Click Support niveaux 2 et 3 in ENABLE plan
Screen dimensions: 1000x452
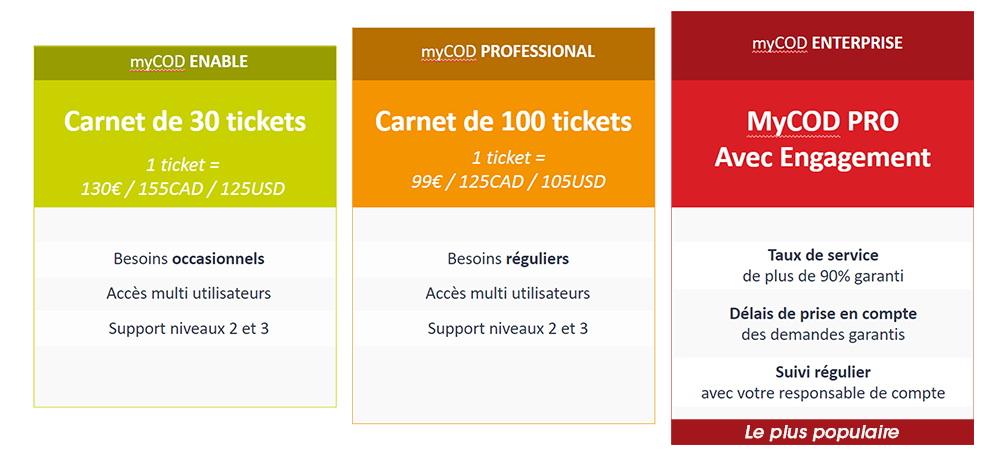pos(189,329)
